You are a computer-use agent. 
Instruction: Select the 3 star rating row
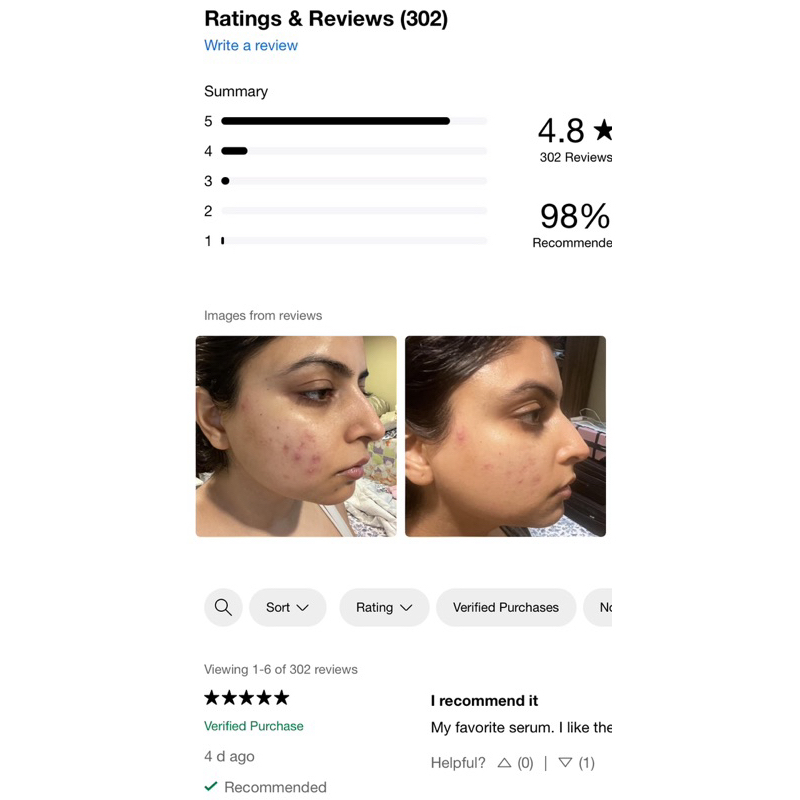(354, 181)
